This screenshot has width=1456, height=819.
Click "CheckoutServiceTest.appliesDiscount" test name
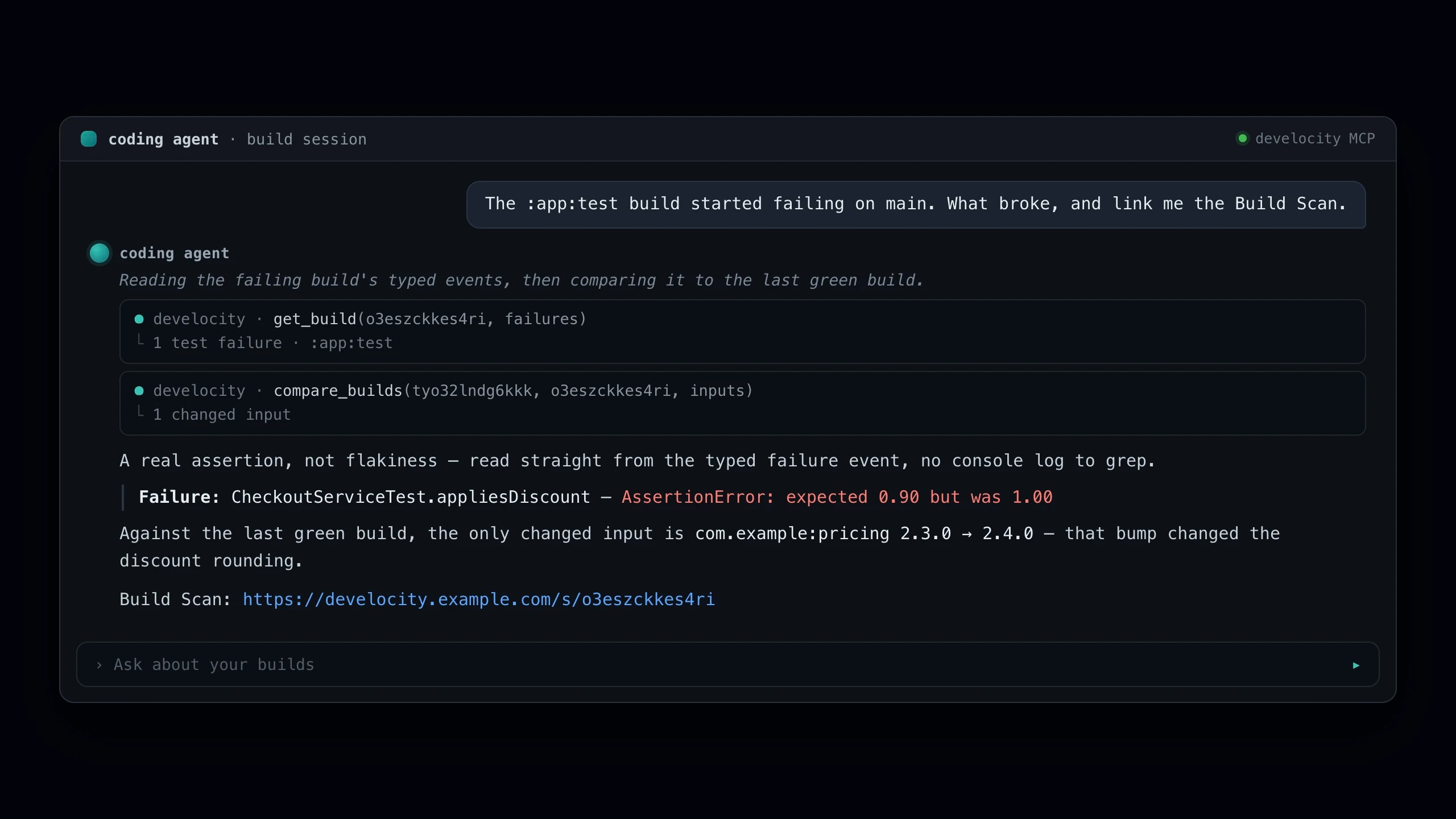411,497
